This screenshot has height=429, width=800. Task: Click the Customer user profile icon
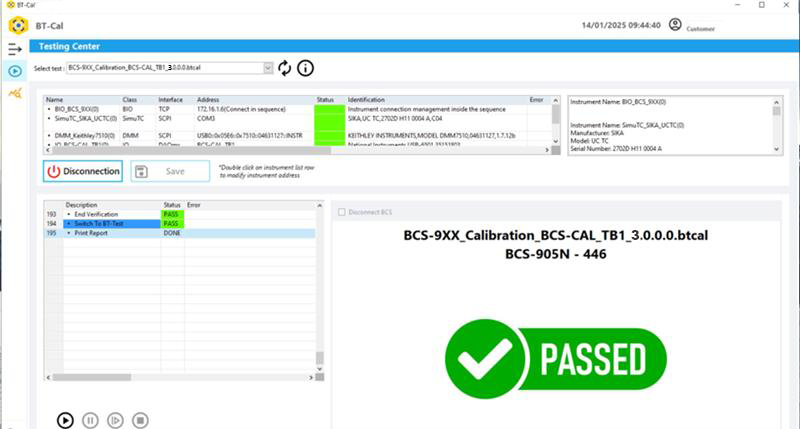(676, 24)
